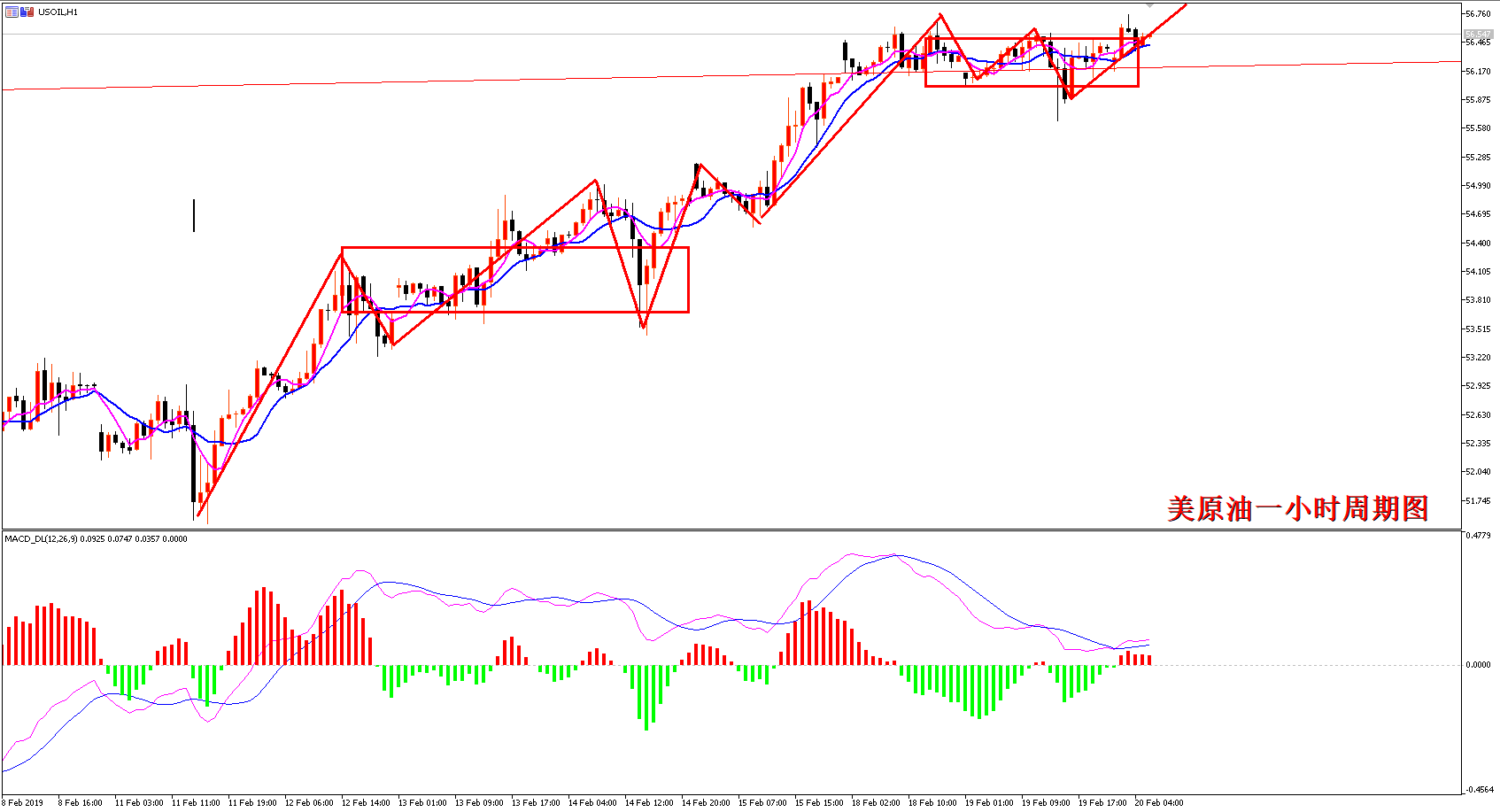The image size is (1500, 812).
Task: Click the 0.0000 MACD zero level value
Action: tap(1478, 664)
